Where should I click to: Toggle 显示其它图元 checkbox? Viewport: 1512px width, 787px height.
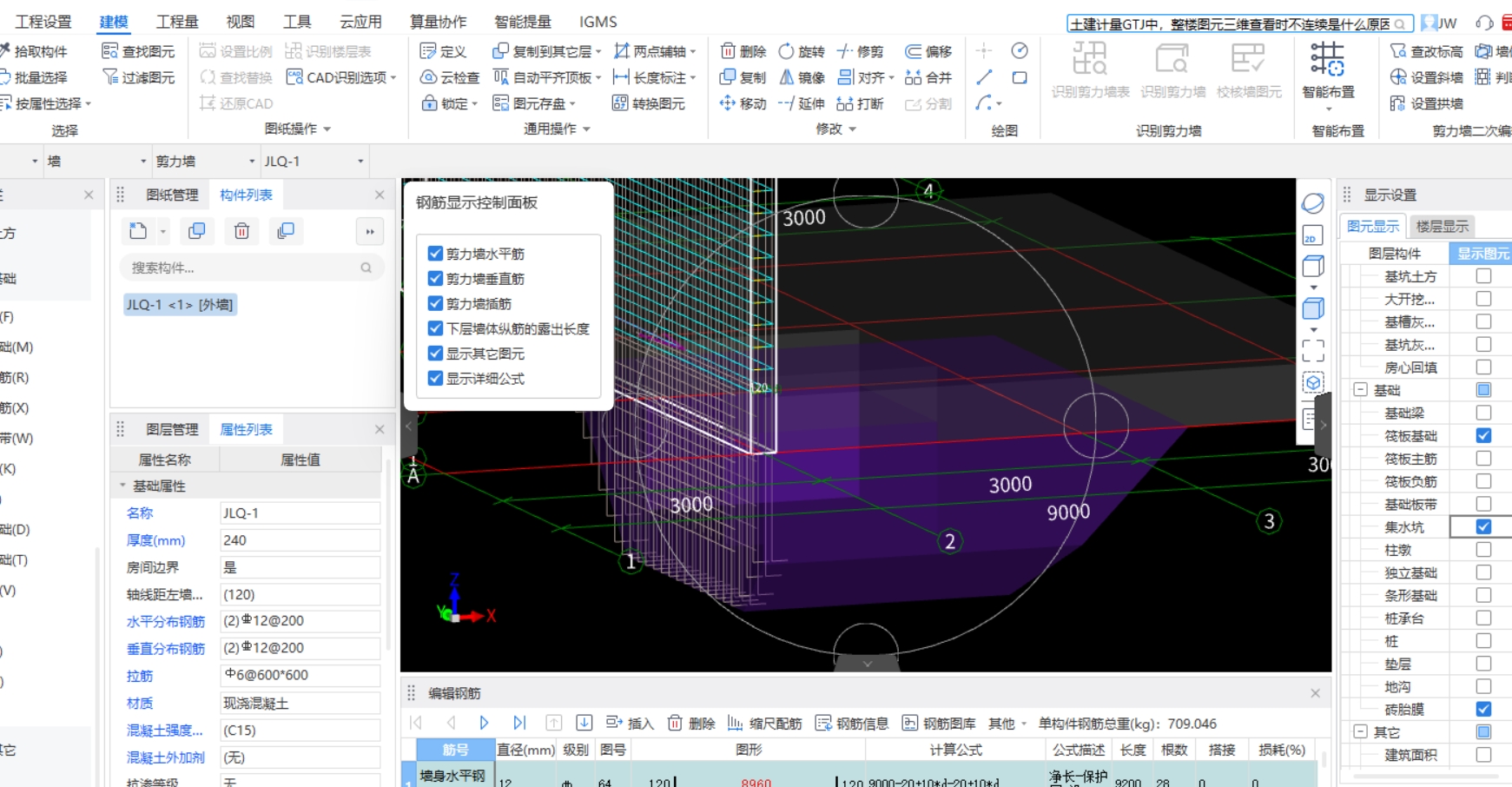(x=435, y=354)
